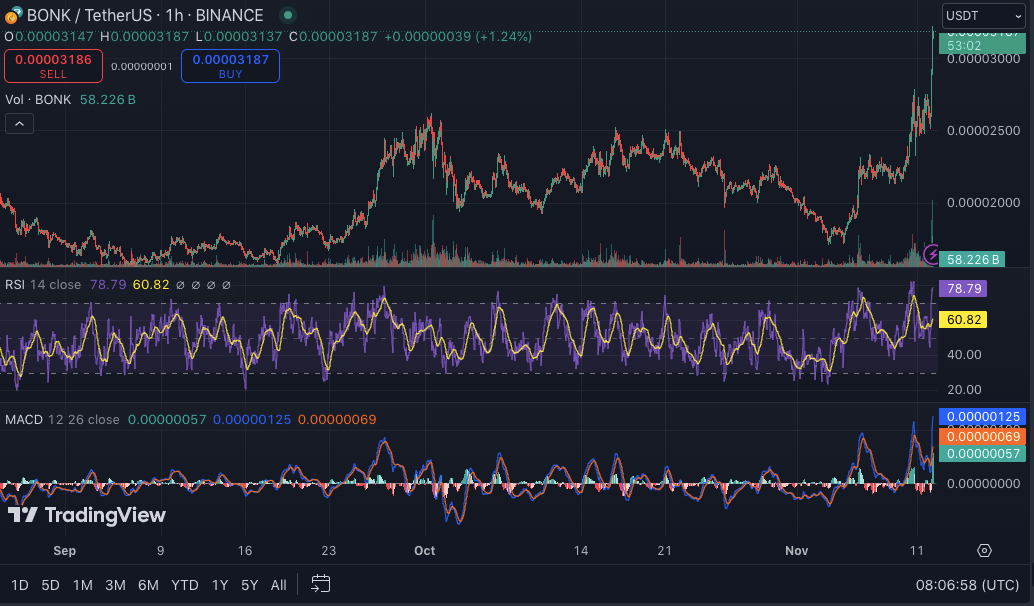Click the volume tag 58.226 B on axis
This screenshot has height=606, width=1034.
click(x=972, y=259)
